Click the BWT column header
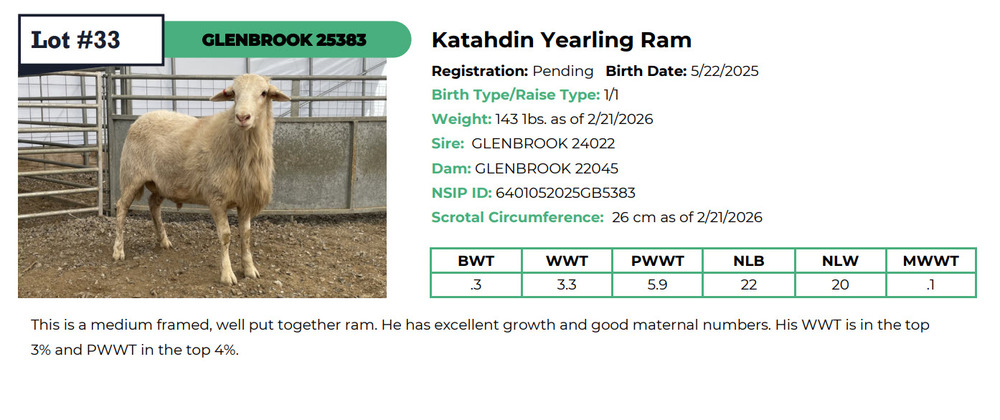The image size is (1000, 420). (x=476, y=261)
